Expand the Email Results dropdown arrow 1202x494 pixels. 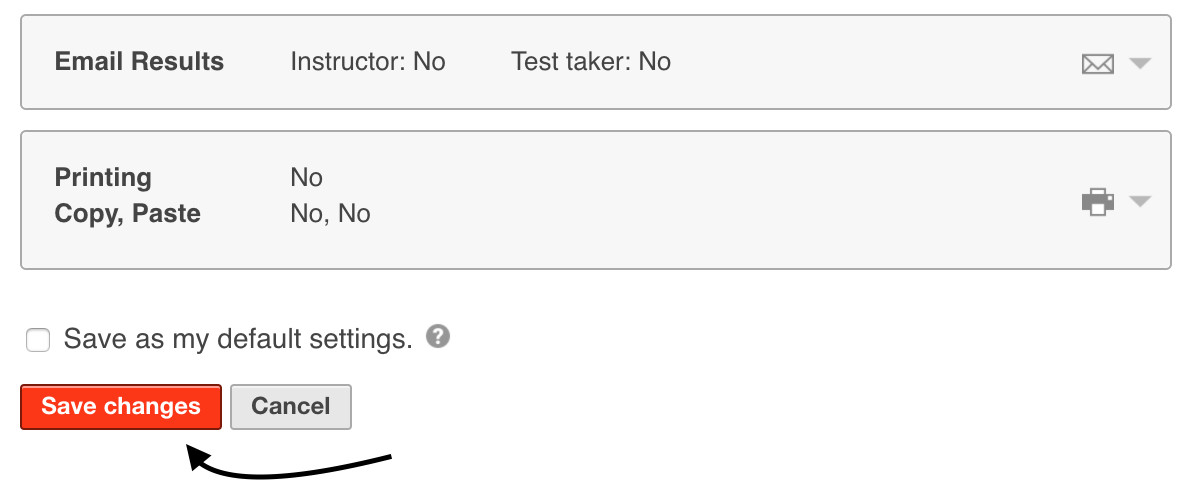(1140, 63)
